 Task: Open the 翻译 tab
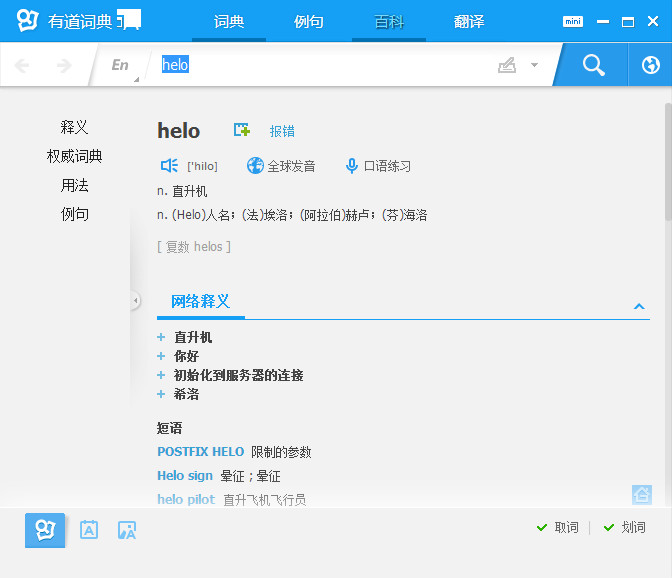[469, 21]
